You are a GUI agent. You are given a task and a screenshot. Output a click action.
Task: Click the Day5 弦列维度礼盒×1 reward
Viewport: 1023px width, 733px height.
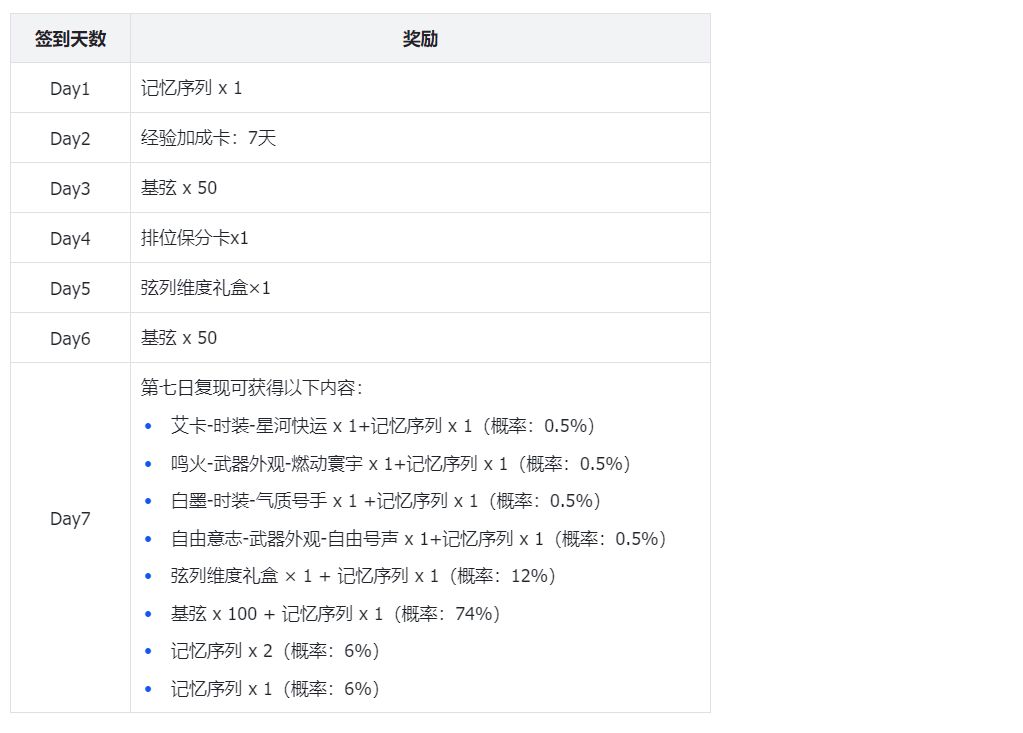pos(206,289)
